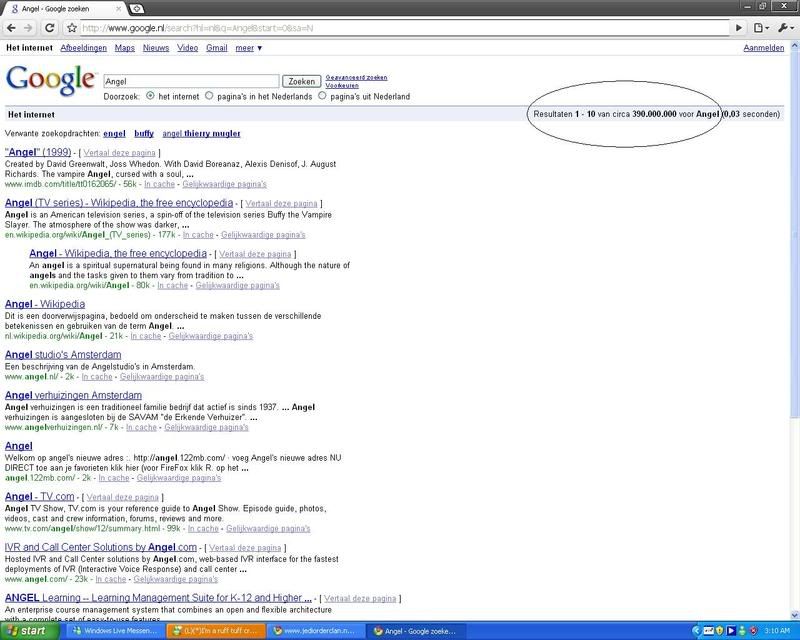The height and width of the screenshot is (640, 800).
Task: Click 'Vertaal deze pagina' for the IMDb result
Action: (119, 153)
